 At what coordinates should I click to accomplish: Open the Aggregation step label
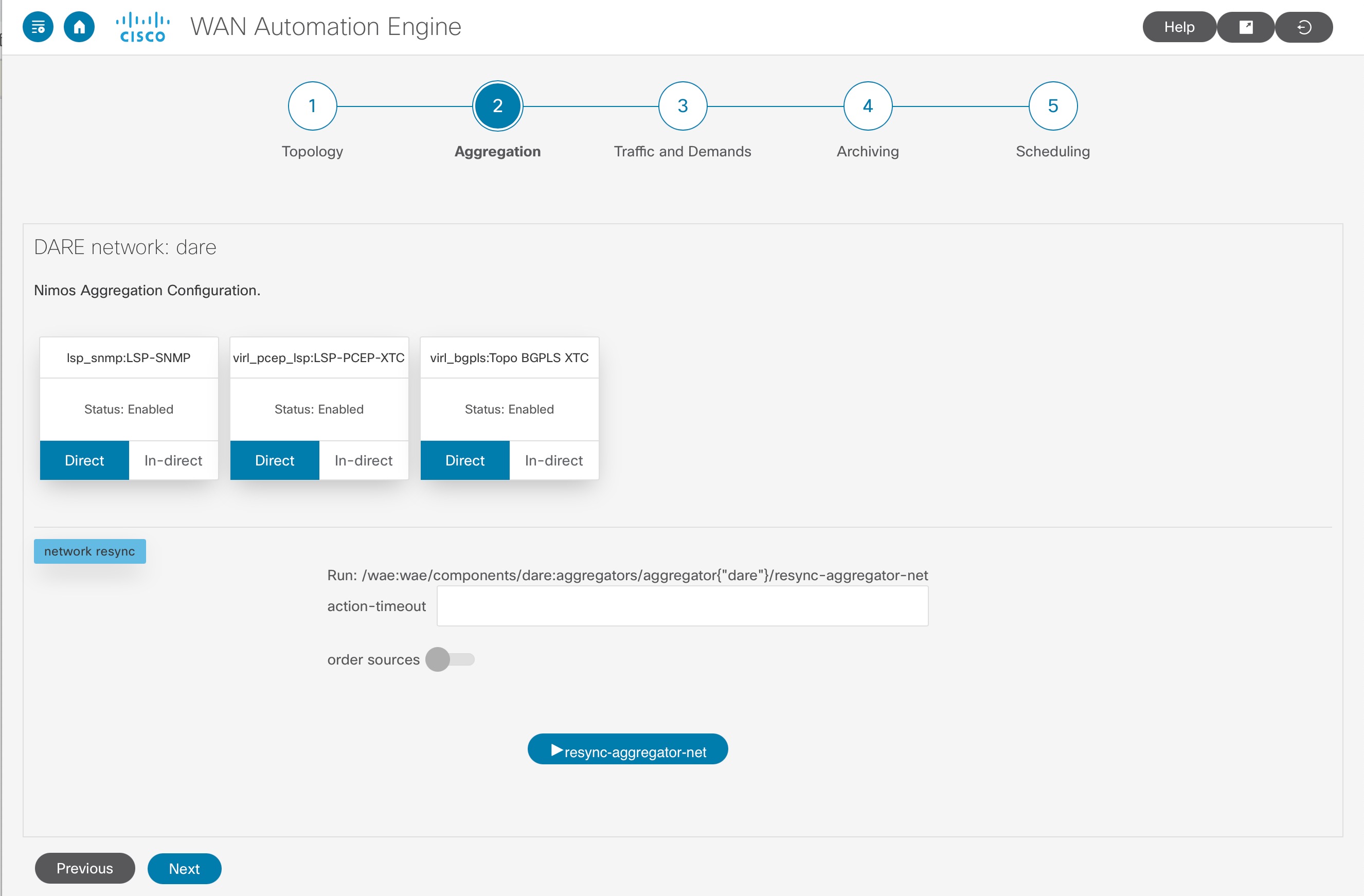[497, 151]
